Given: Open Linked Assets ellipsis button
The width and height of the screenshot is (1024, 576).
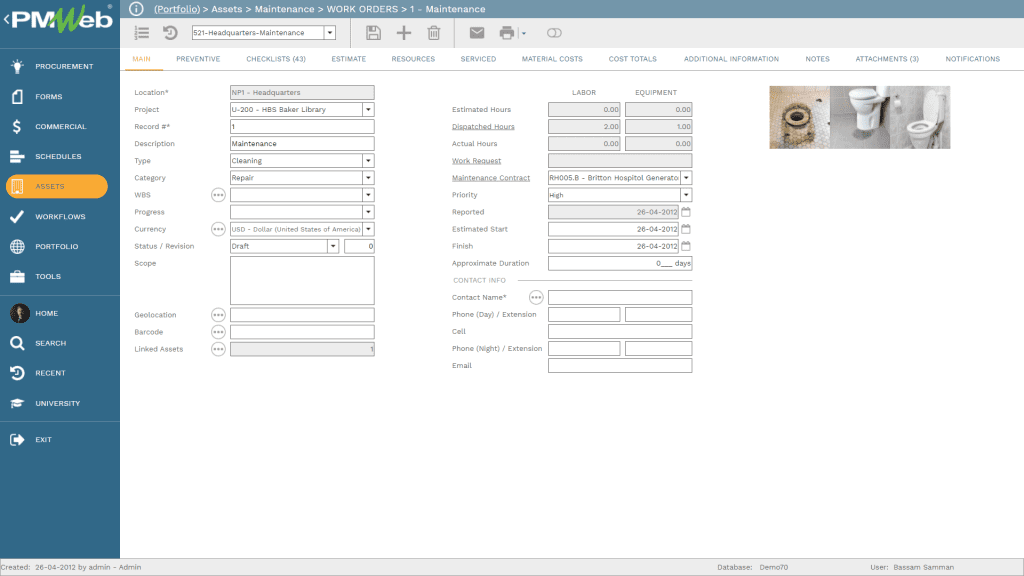Looking at the screenshot, I should click(218, 349).
